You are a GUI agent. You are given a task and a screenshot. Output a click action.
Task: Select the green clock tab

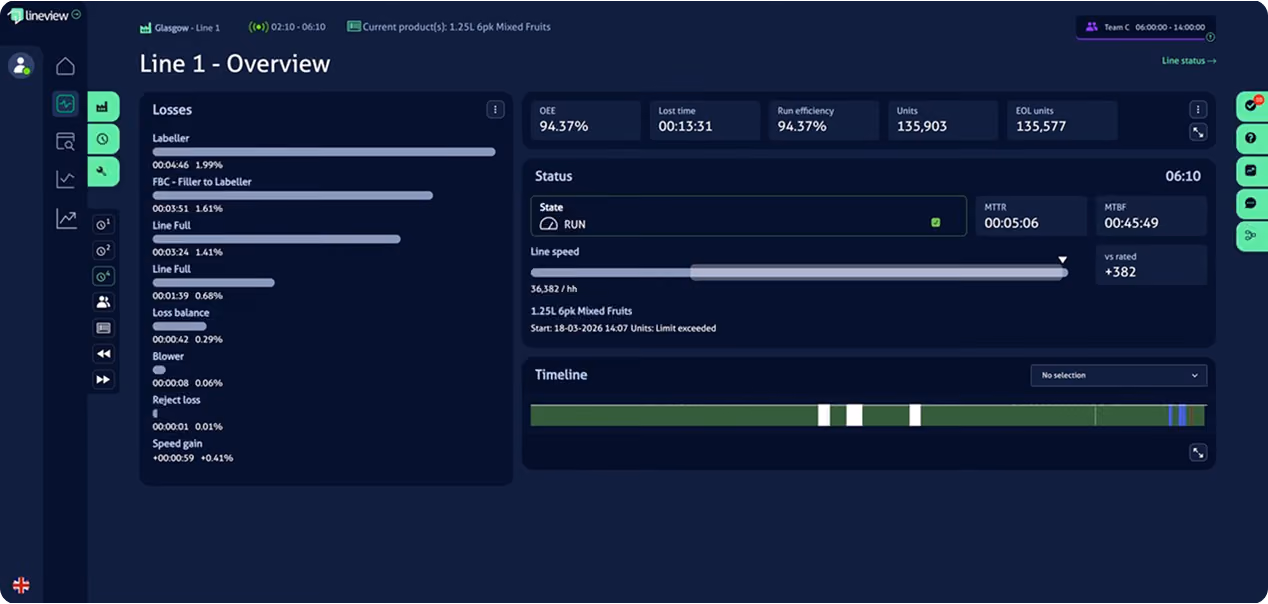click(103, 139)
